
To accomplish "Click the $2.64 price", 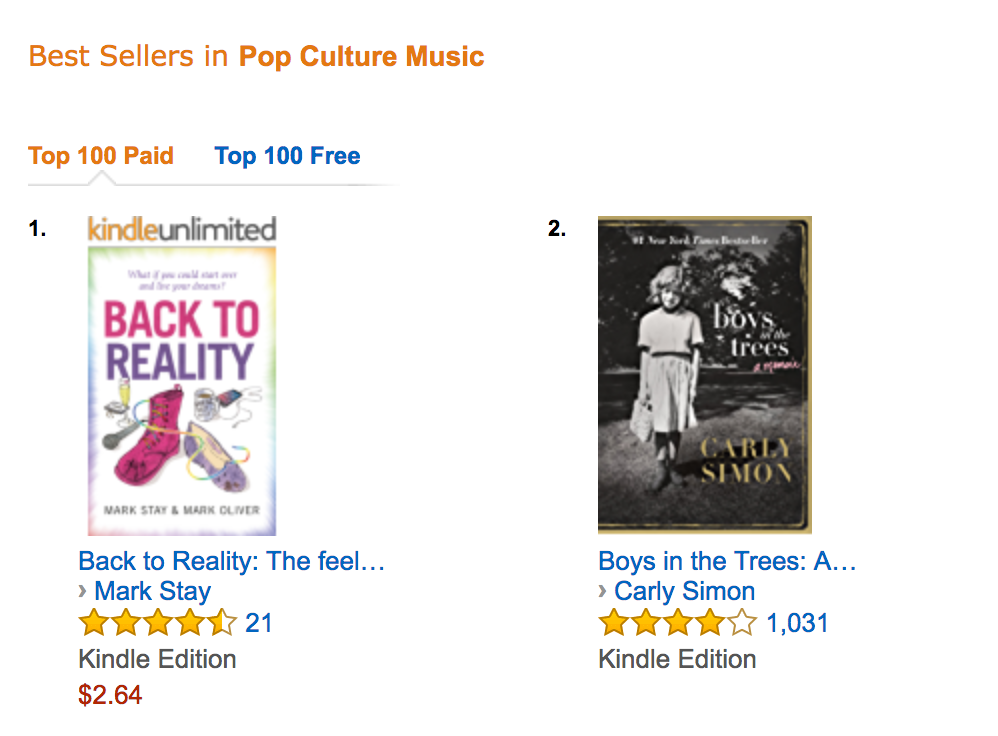I will click(x=110, y=694).
